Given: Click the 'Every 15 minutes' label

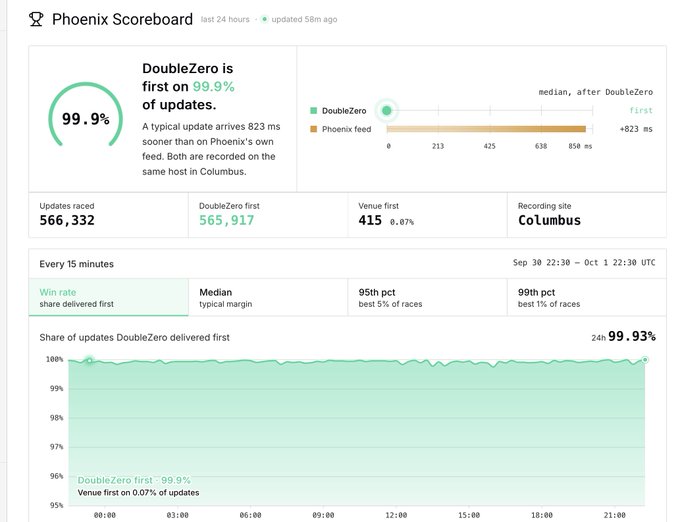Looking at the screenshot, I should pos(76,264).
